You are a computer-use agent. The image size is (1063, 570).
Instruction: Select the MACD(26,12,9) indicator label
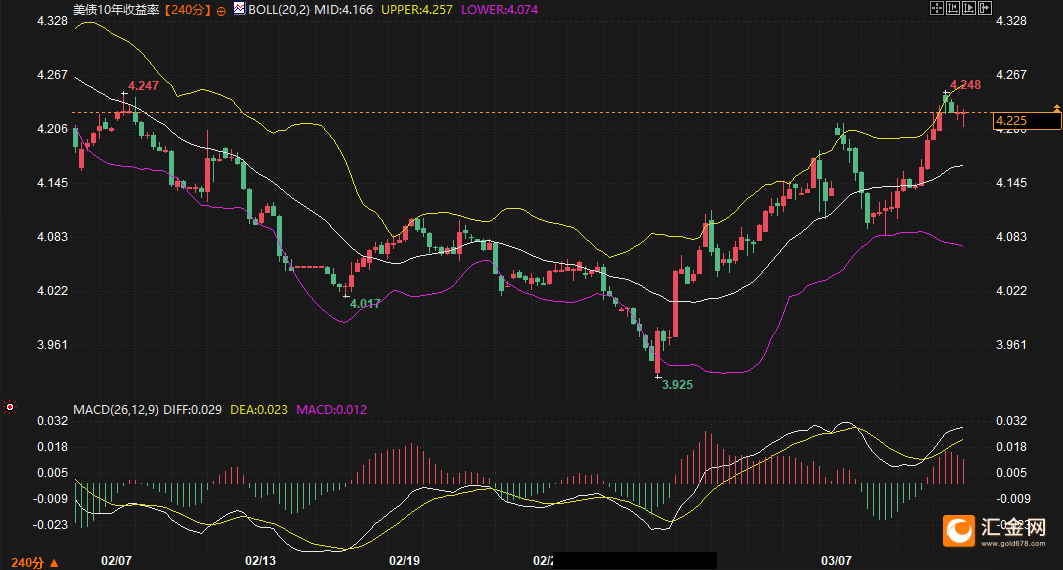[116, 409]
